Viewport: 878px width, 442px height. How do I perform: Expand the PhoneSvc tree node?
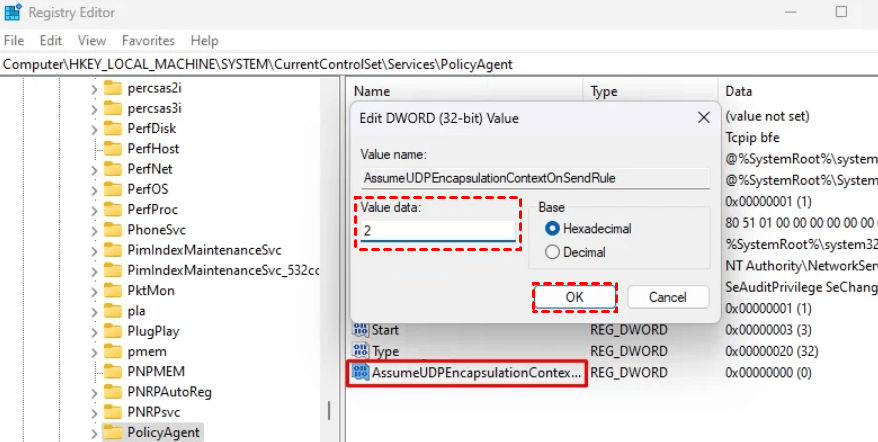coord(94,230)
